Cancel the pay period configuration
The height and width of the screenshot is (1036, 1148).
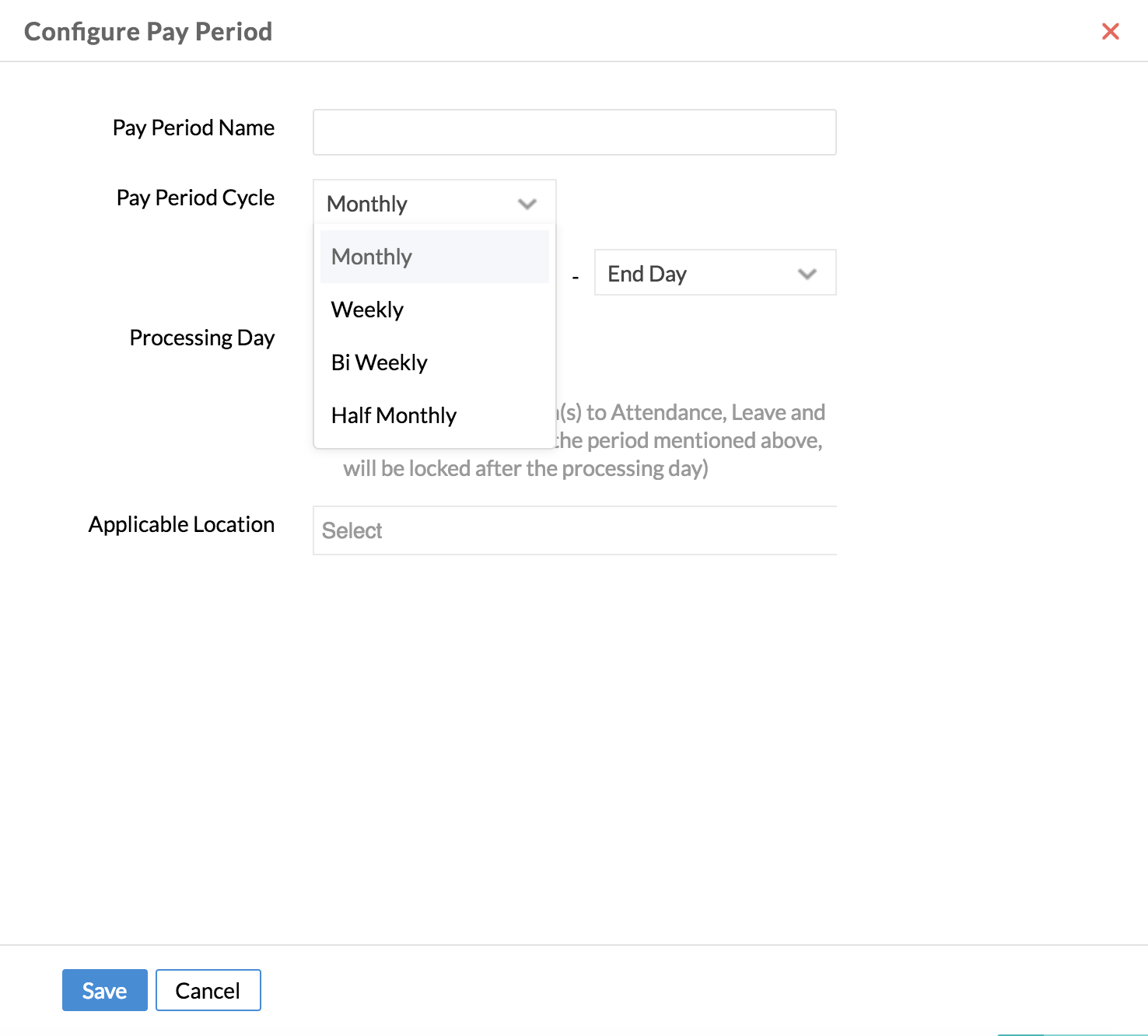pos(208,990)
